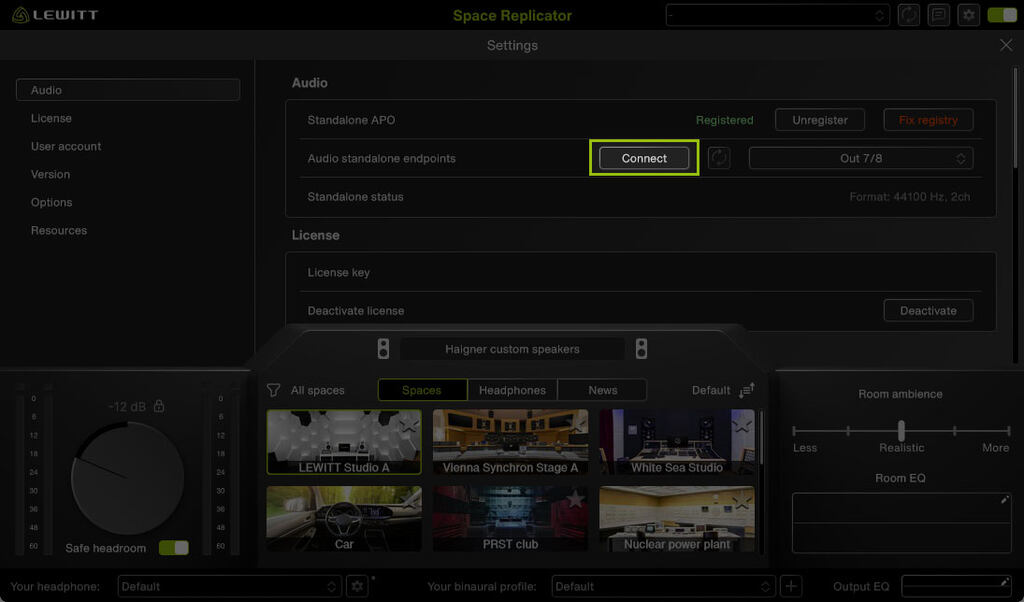Click the Fix registry button
The image size is (1024, 602).
pyautogui.click(x=928, y=120)
